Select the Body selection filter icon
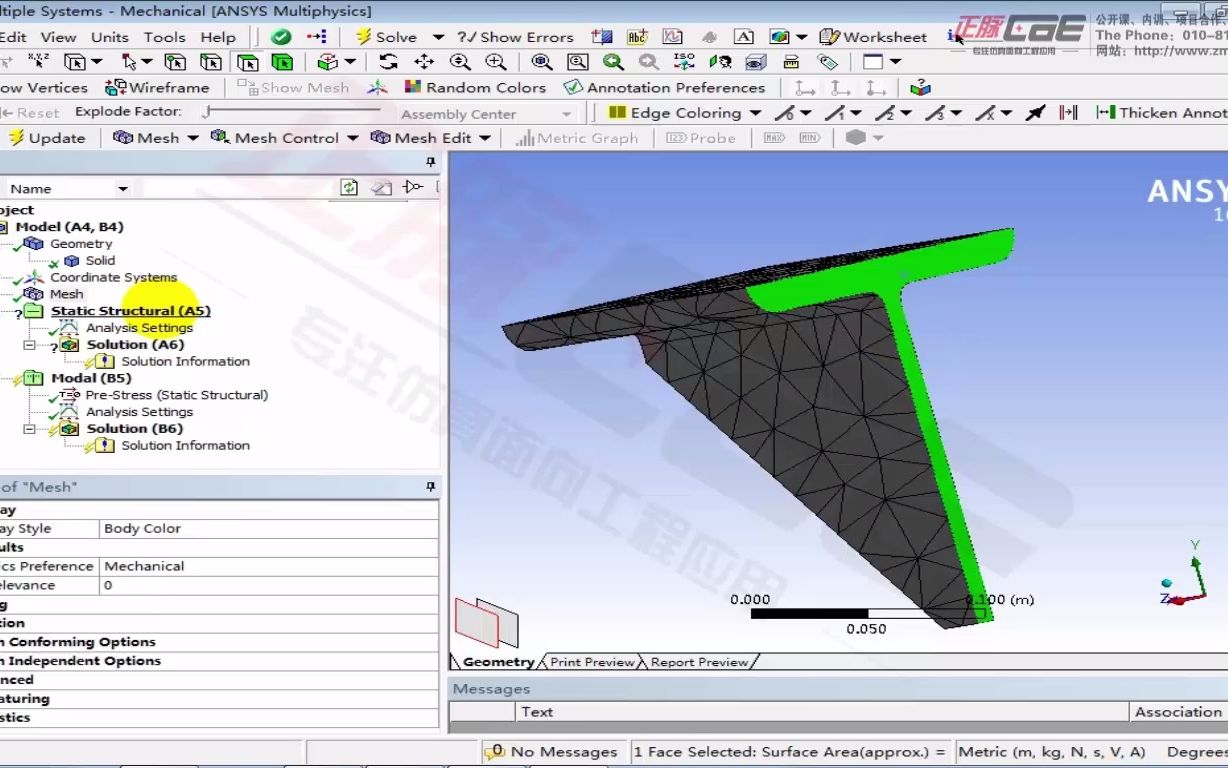 [x=282, y=62]
